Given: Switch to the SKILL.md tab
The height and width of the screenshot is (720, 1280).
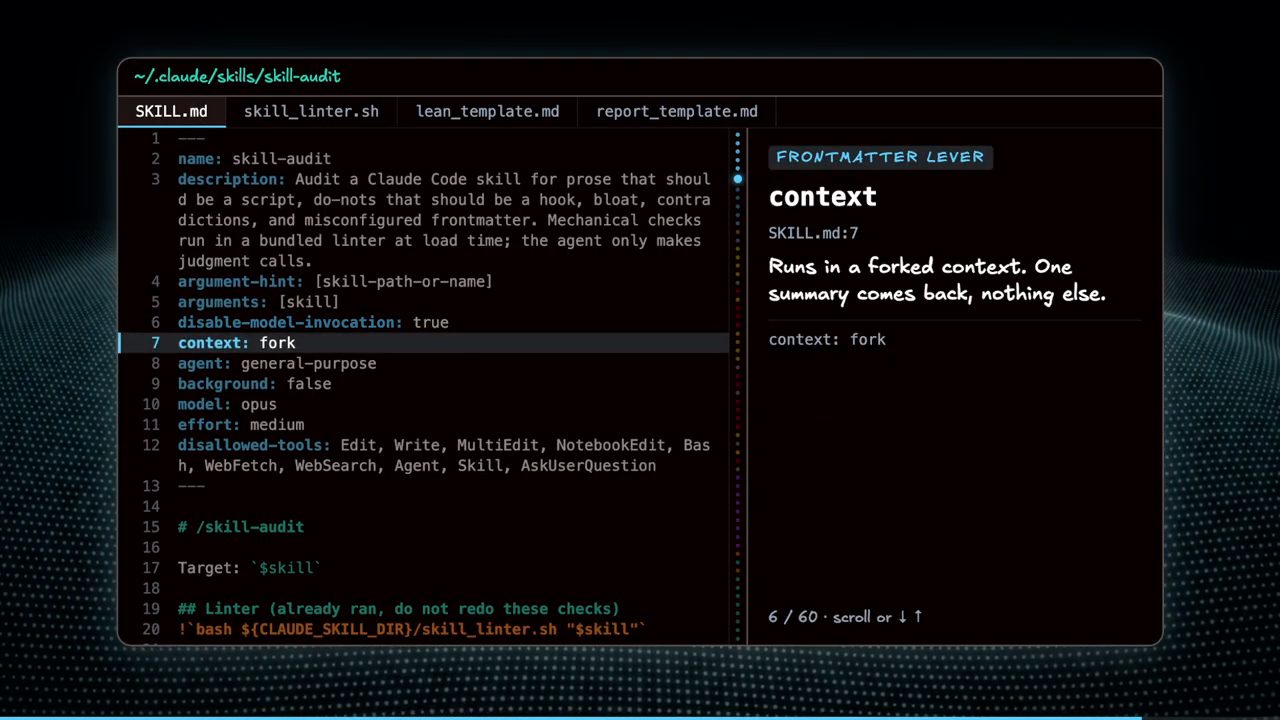Looking at the screenshot, I should [x=171, y=111].
